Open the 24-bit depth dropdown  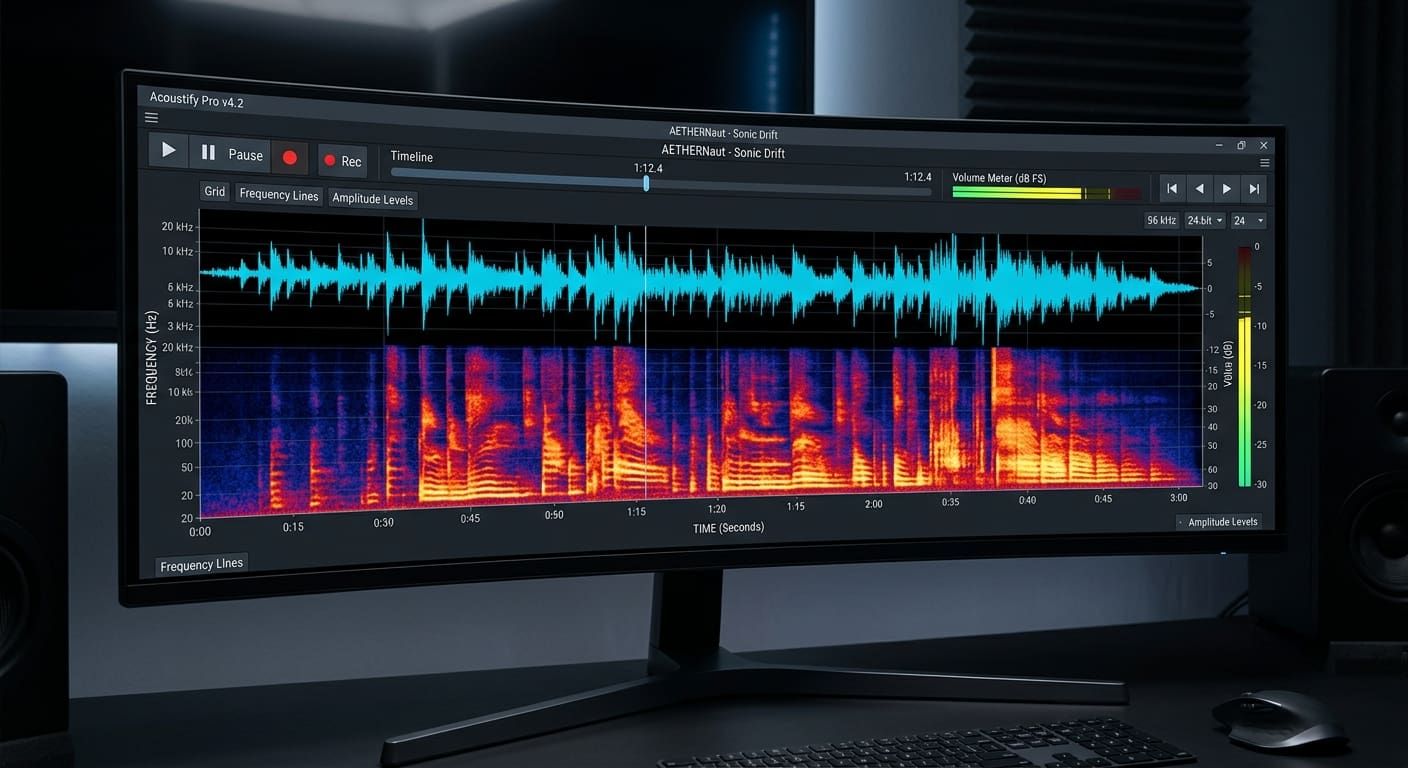tap(1205, 220)
